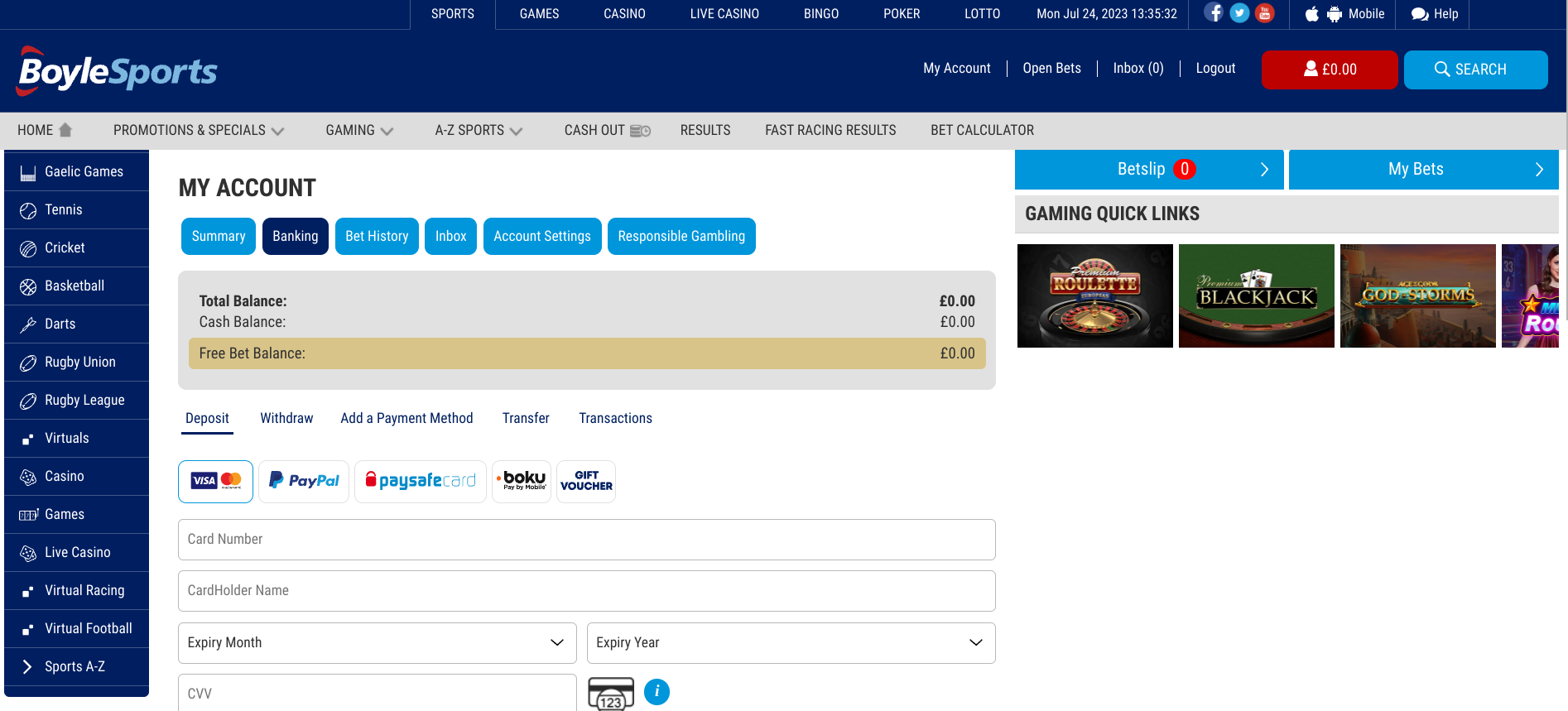Expand Promotions & Specials menu
The height and width of the screenshot is (711, 1568).
click(x=199, y=130)
